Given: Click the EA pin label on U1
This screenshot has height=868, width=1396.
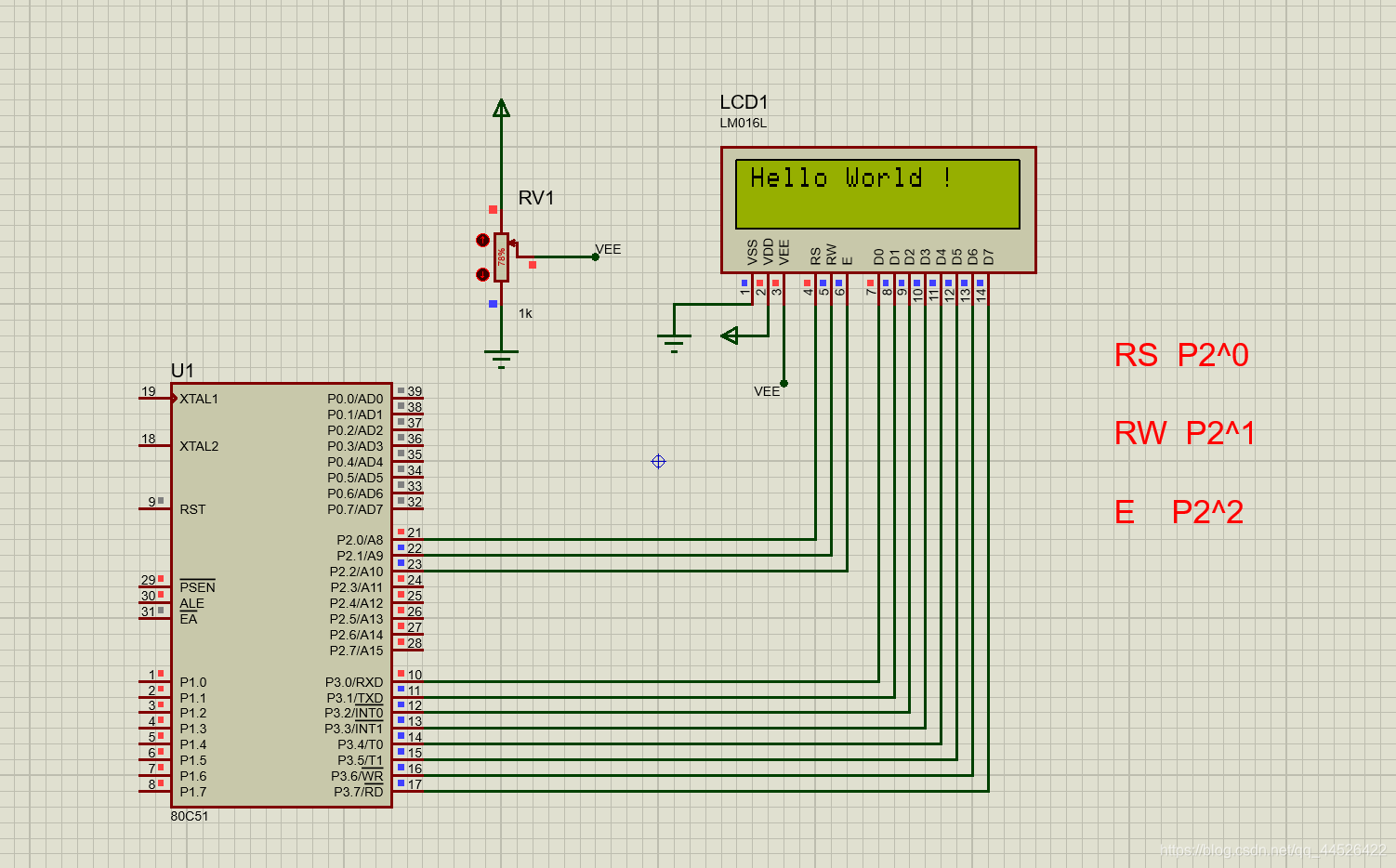Looking at the screenshot, I should pos(189,619).
